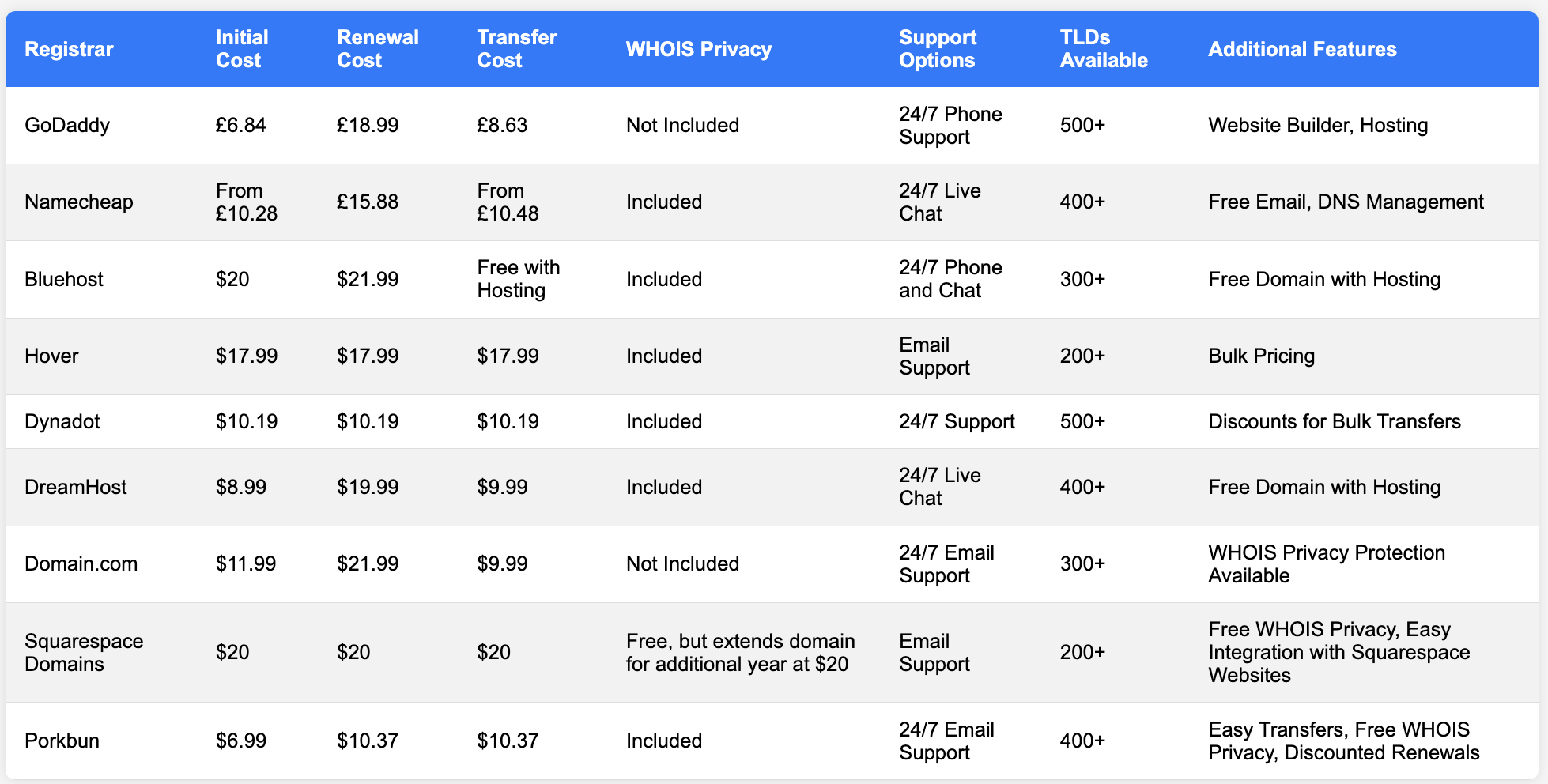Click the Registrar column header

tap(69, 49)
